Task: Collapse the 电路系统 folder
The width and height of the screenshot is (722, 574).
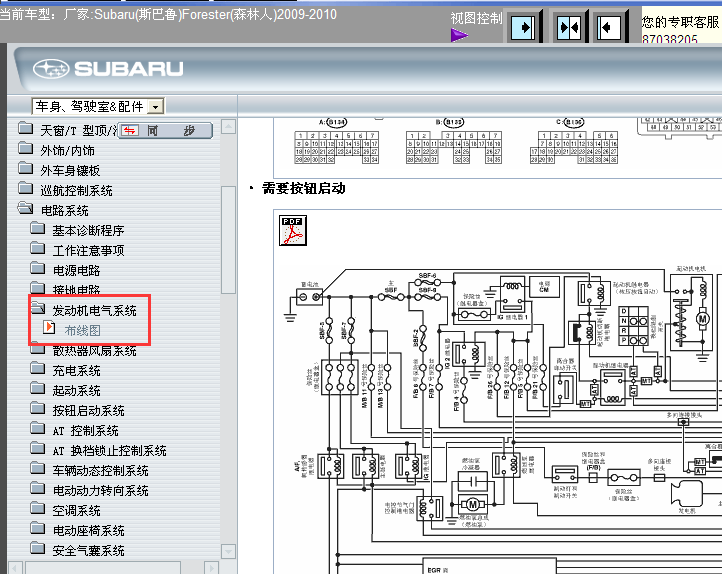Action: 26,209
